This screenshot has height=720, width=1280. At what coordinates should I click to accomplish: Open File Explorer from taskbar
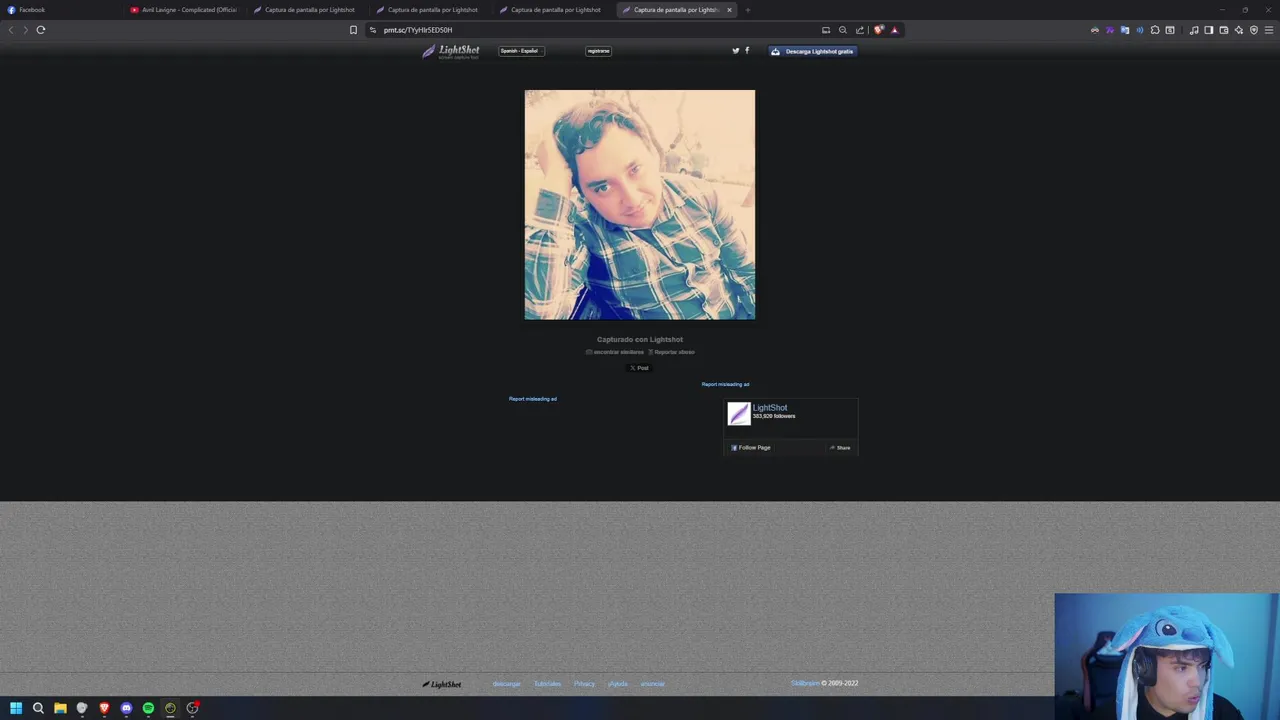point(60,708)
